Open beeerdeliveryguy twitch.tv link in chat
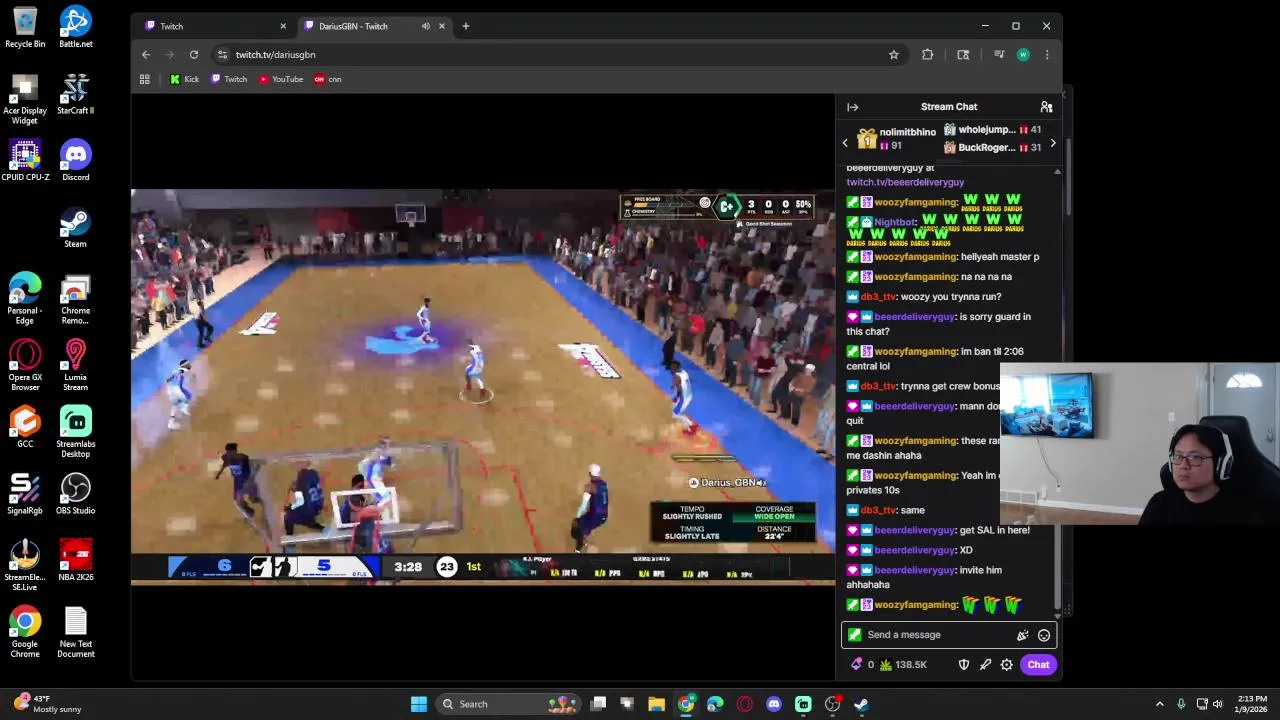The width and height of the screenshot is (1280, 720). click(905, 182)
